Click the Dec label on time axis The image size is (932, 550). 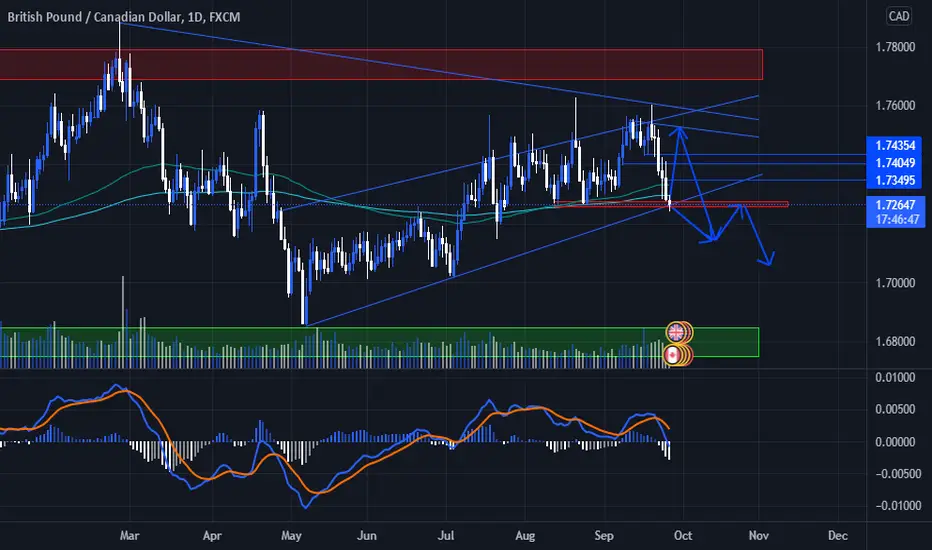point(838,536)
